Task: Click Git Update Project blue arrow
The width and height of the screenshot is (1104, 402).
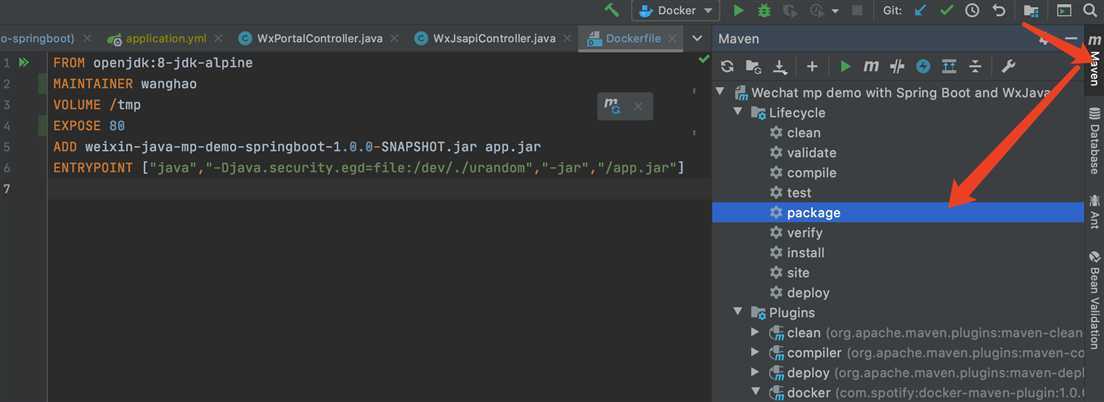Action: tap(920, 11)
